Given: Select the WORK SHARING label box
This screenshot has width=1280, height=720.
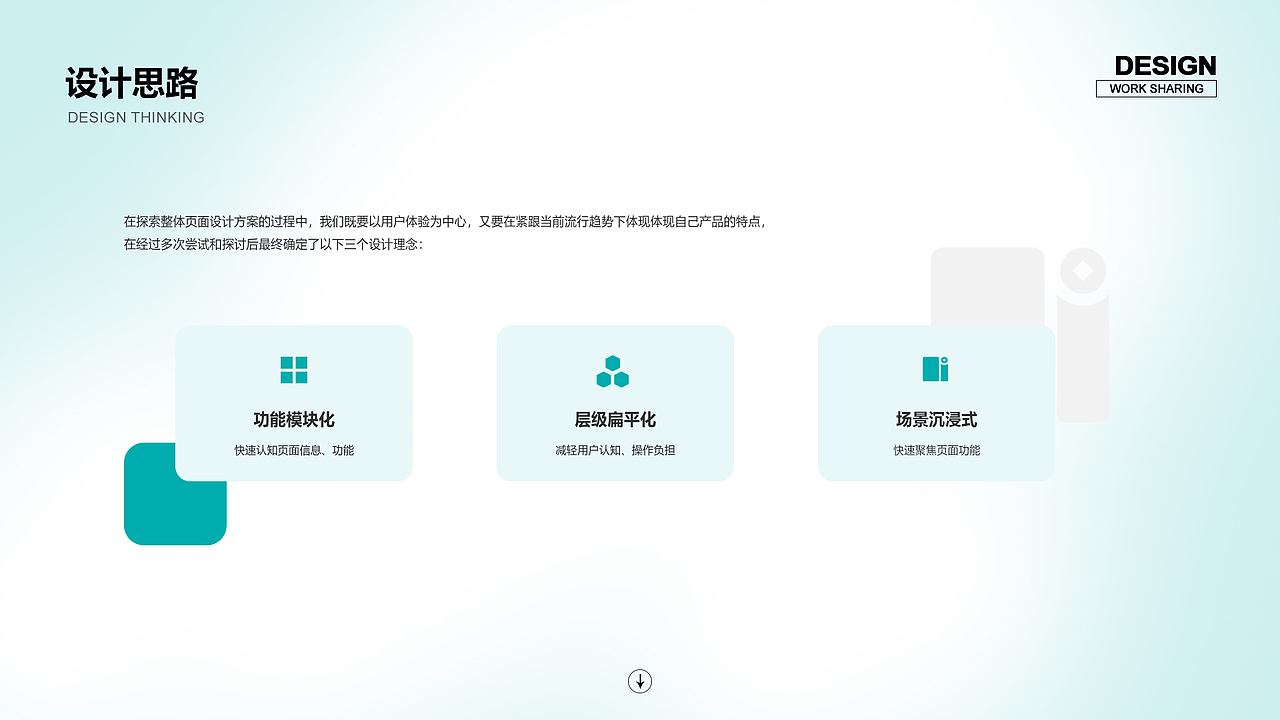Looking at the screenshot, I should (x=1156, y=88).
